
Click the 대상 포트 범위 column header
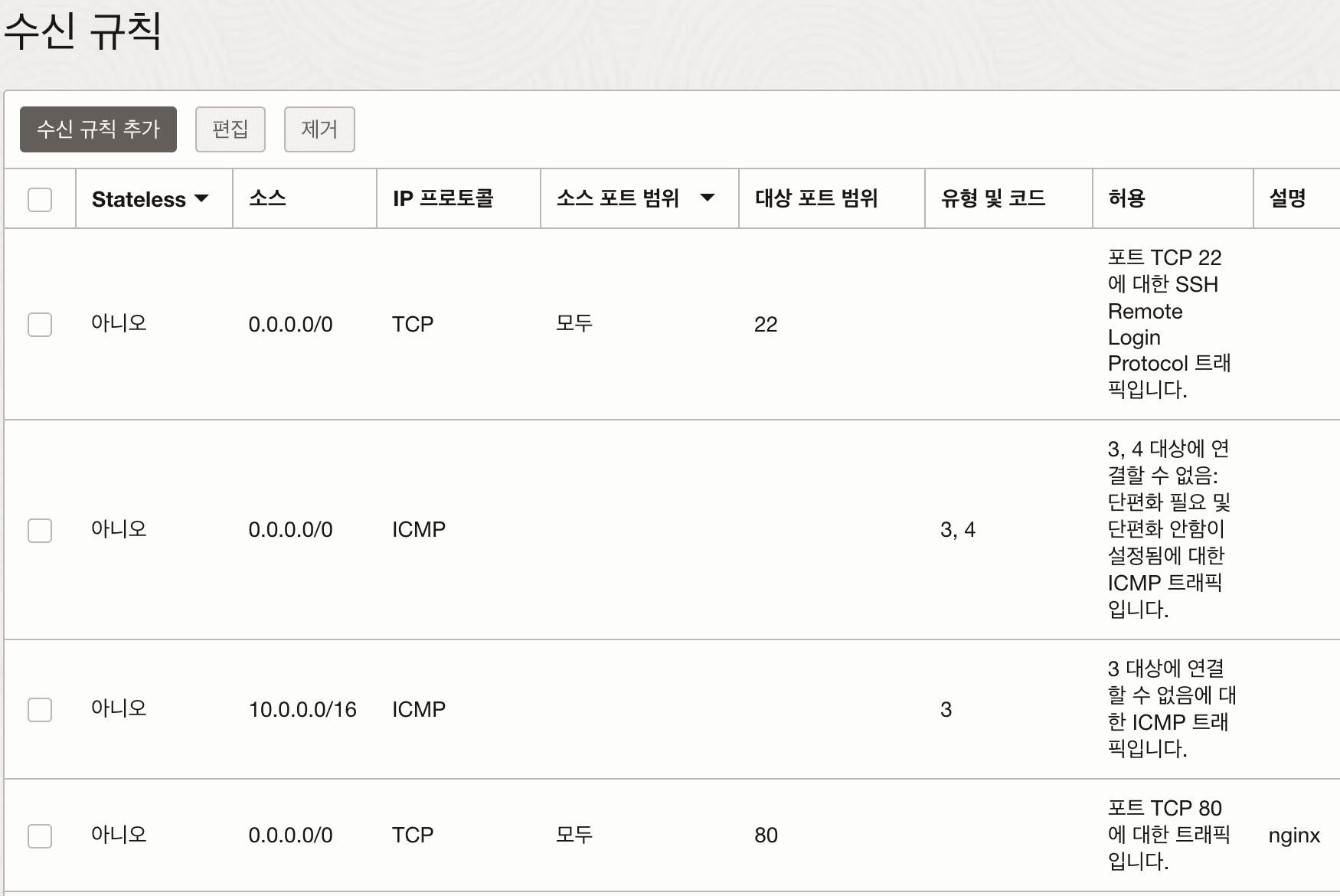click(x=815, y=199)
